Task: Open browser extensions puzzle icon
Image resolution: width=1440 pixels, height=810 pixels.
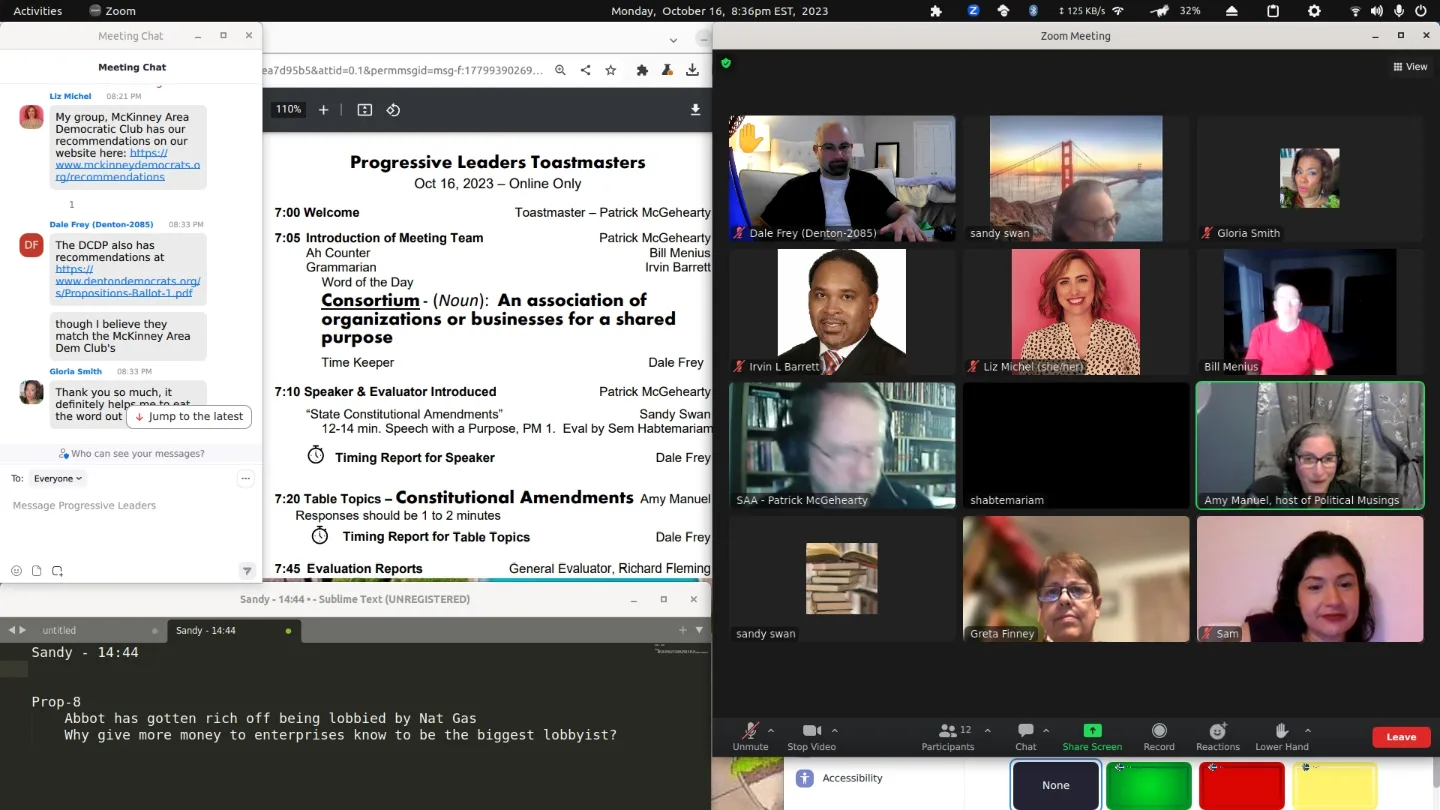Action: pos(642,70)
